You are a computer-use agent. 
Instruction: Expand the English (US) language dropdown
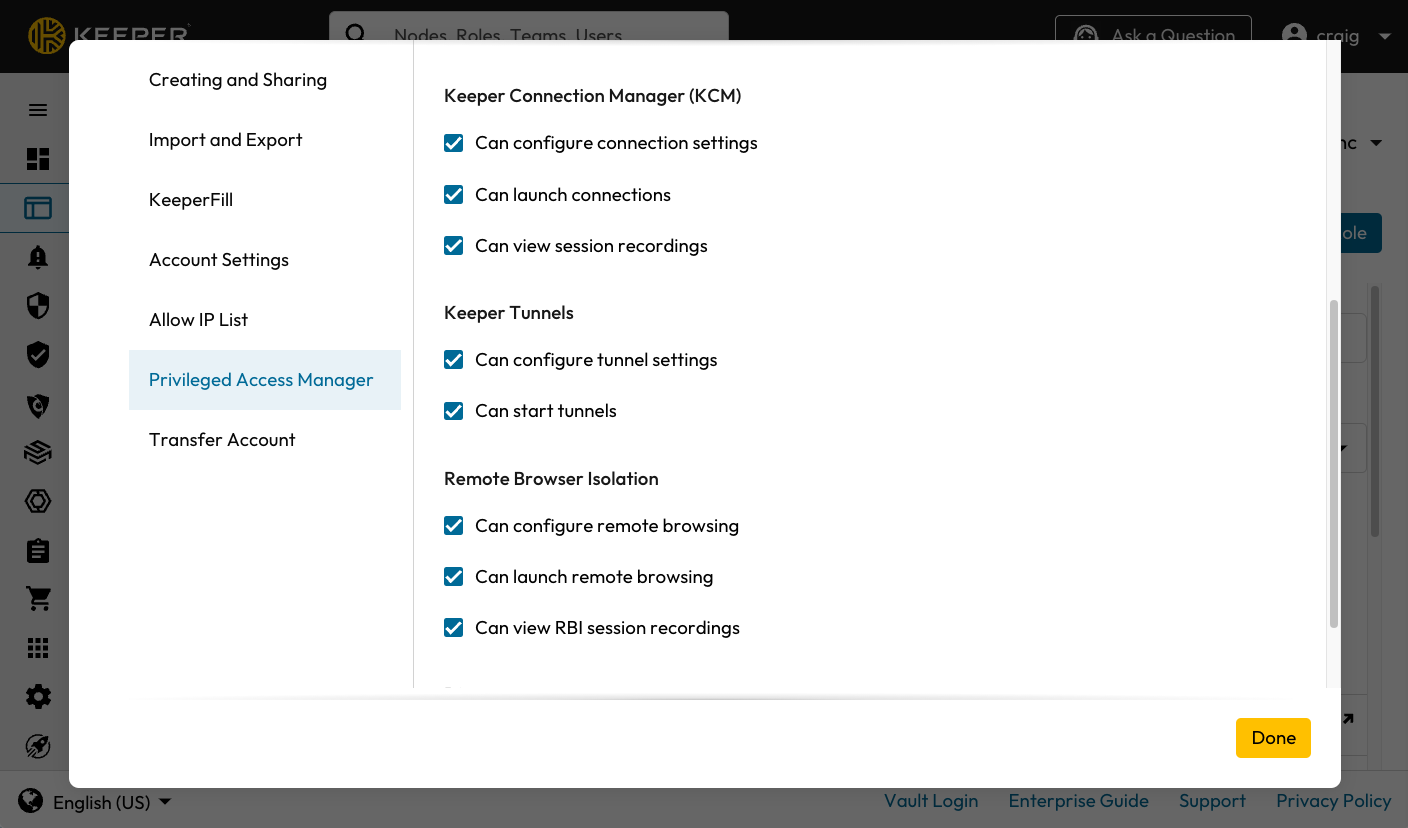(110, 802)
